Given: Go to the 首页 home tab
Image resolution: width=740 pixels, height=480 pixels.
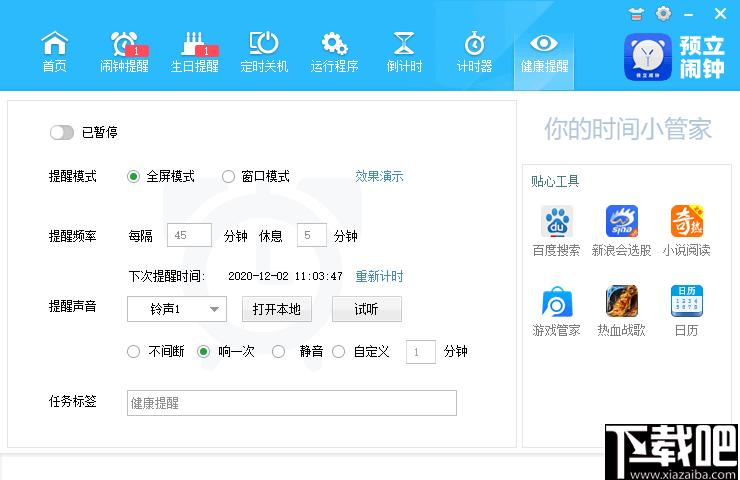Looking at the screenshot, I should 55,52.
